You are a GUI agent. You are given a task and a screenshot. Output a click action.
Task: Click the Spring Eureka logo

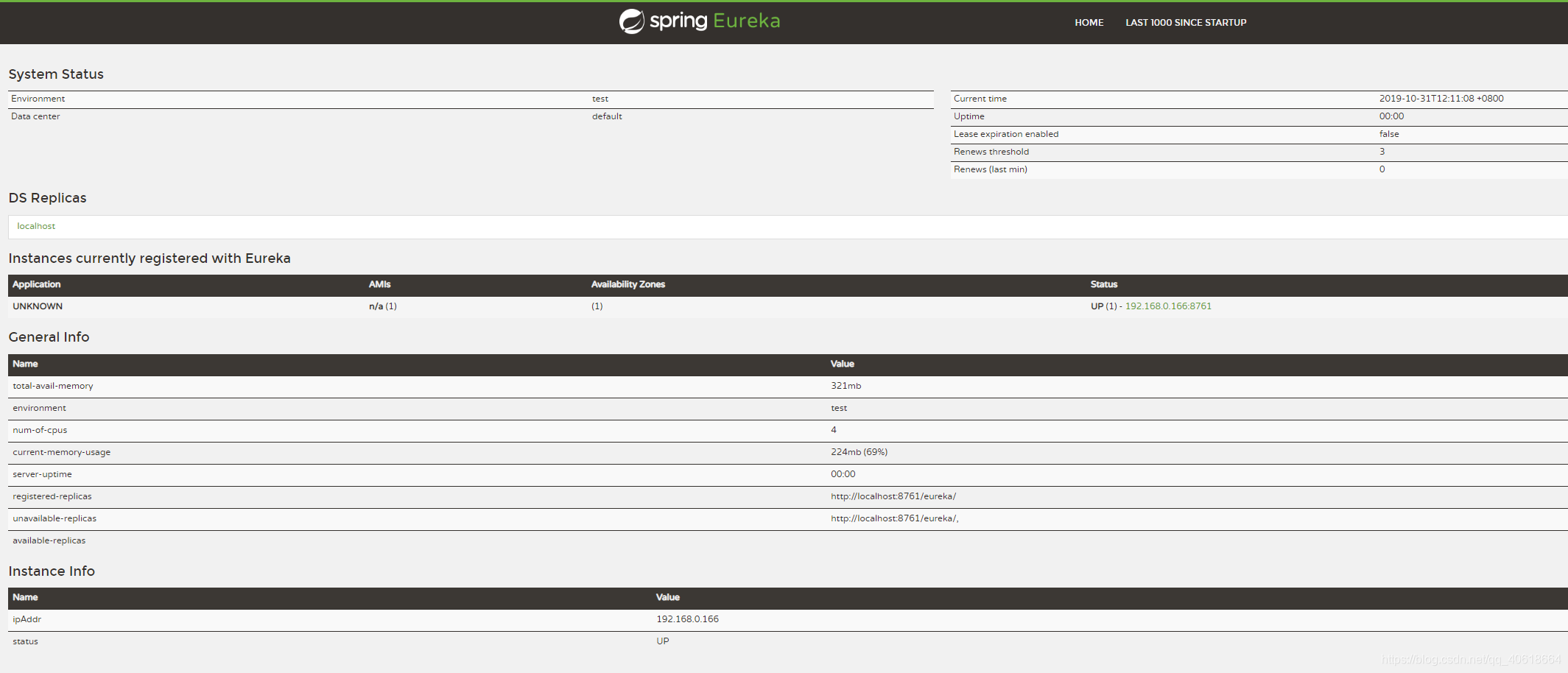point(699,21)
